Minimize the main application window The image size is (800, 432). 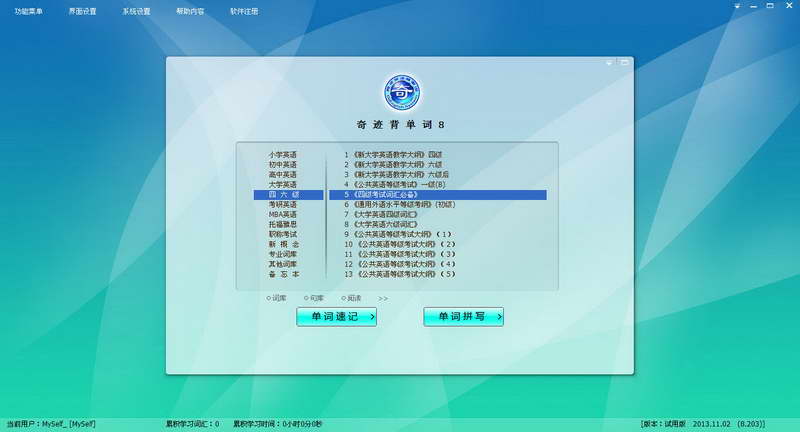pos(754,6)
